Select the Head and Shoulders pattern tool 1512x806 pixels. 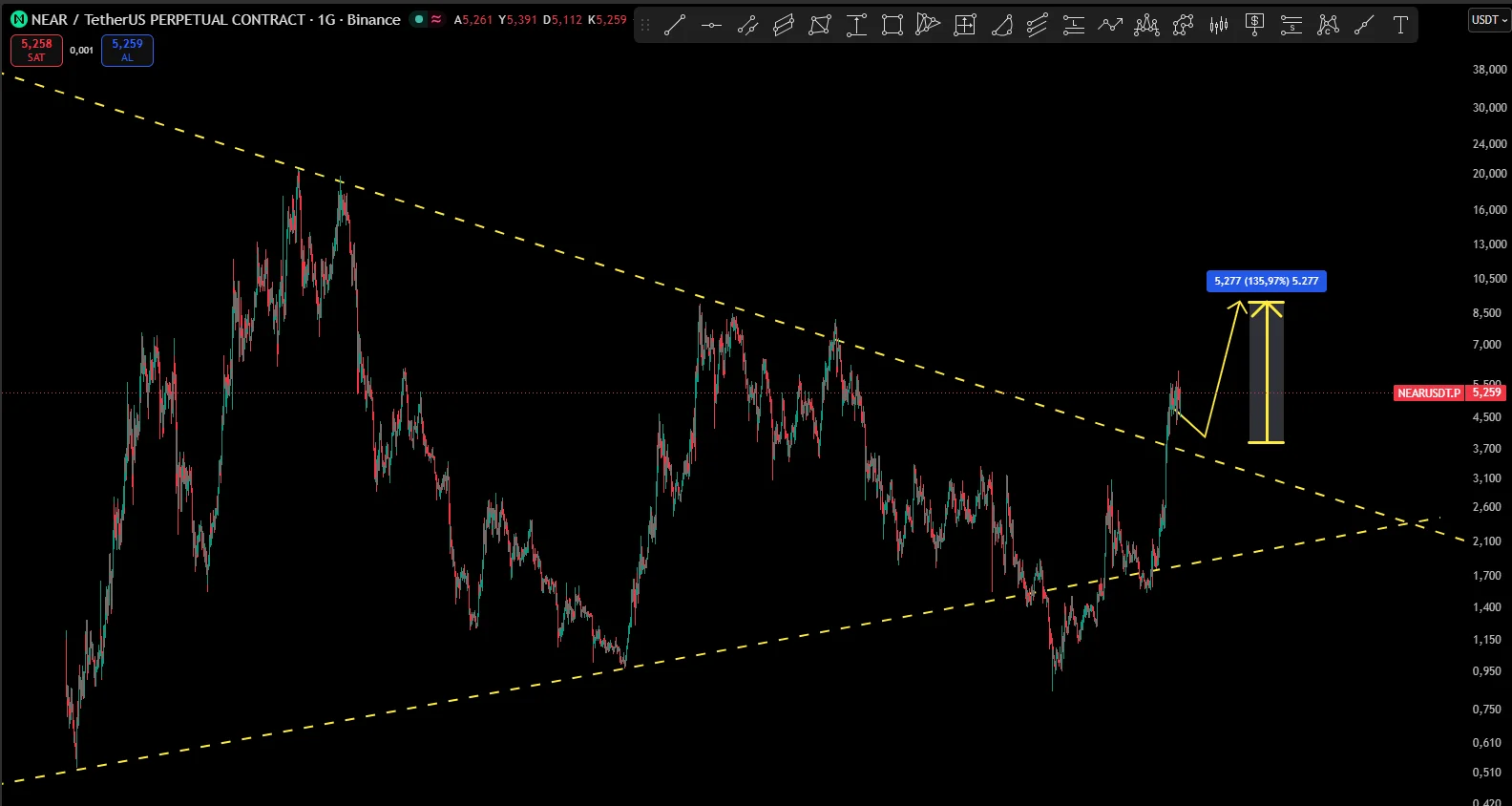1146,26
